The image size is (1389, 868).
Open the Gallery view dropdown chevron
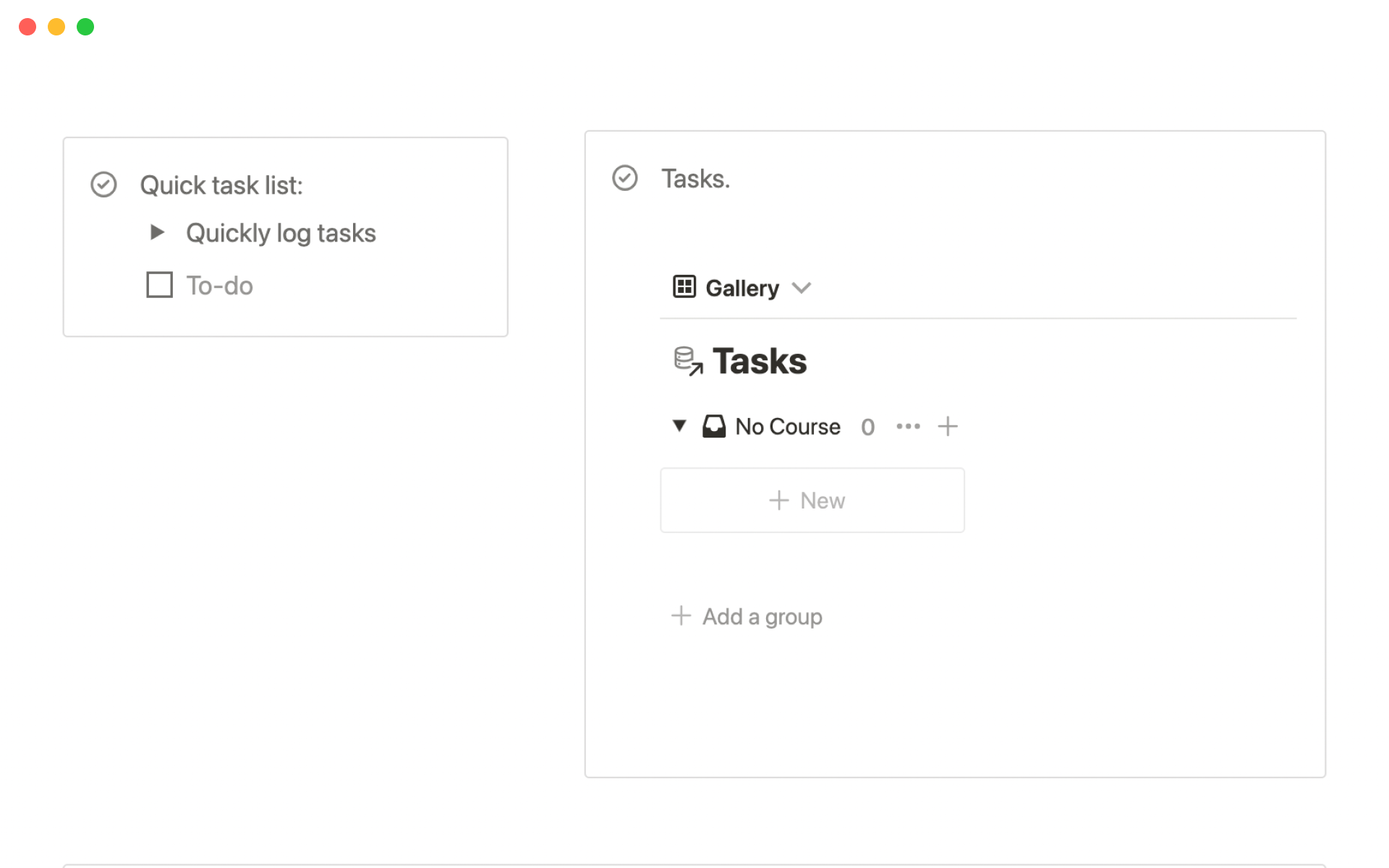tap(802, 288)
